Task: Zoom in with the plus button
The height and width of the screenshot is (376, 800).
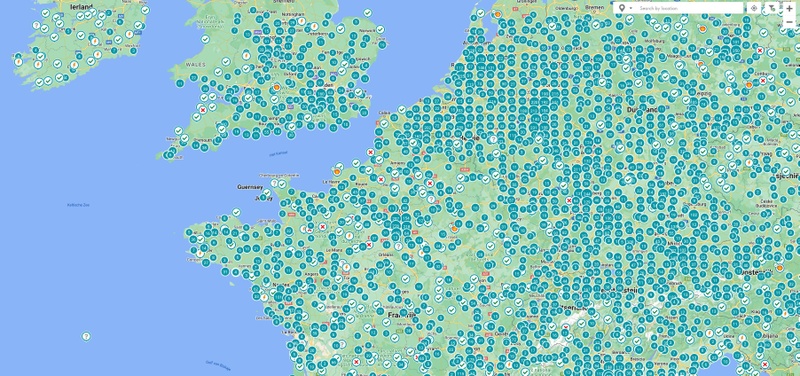Action: click(789, 9)
